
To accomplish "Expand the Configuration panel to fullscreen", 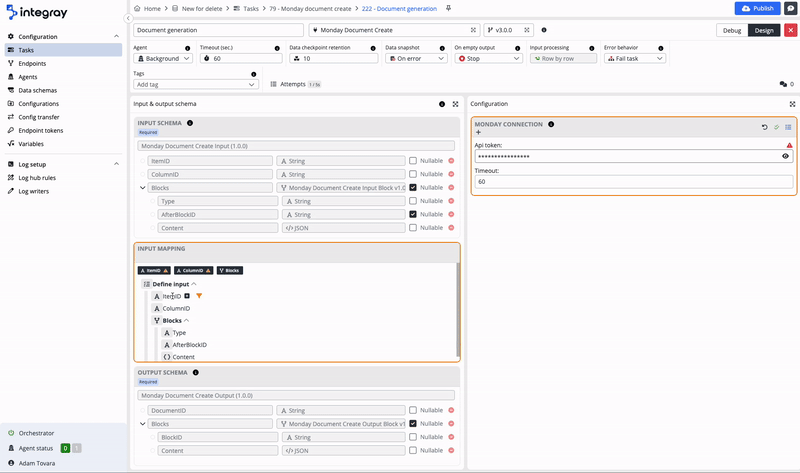I will (x=792, y=104).
